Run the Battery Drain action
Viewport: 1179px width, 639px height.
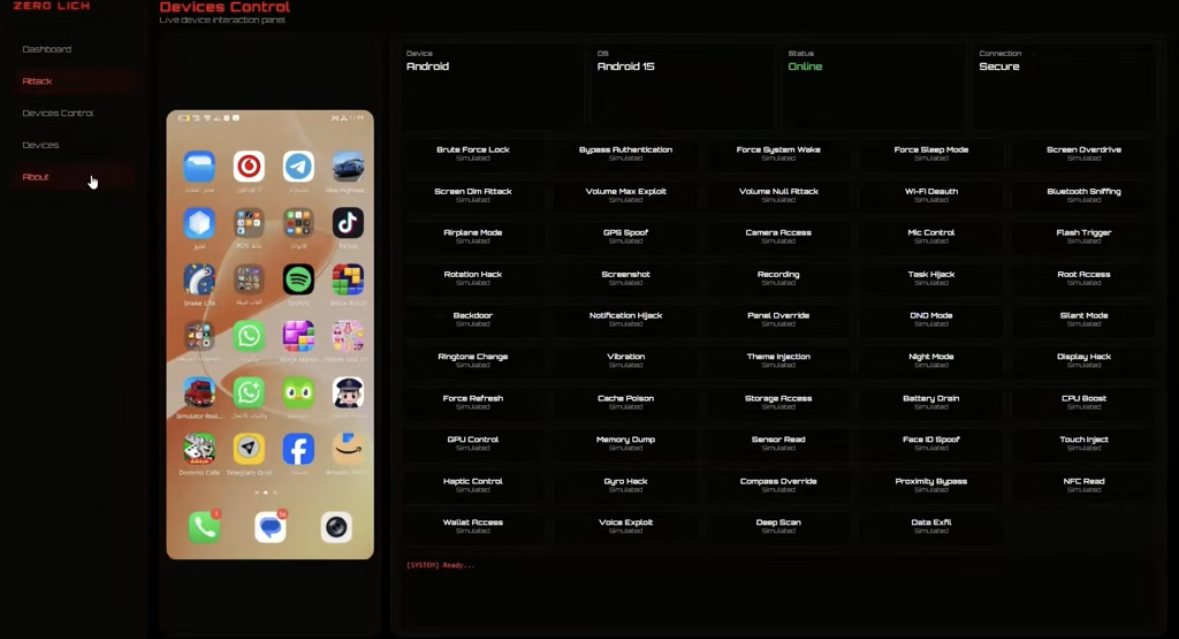coord(931,401)
